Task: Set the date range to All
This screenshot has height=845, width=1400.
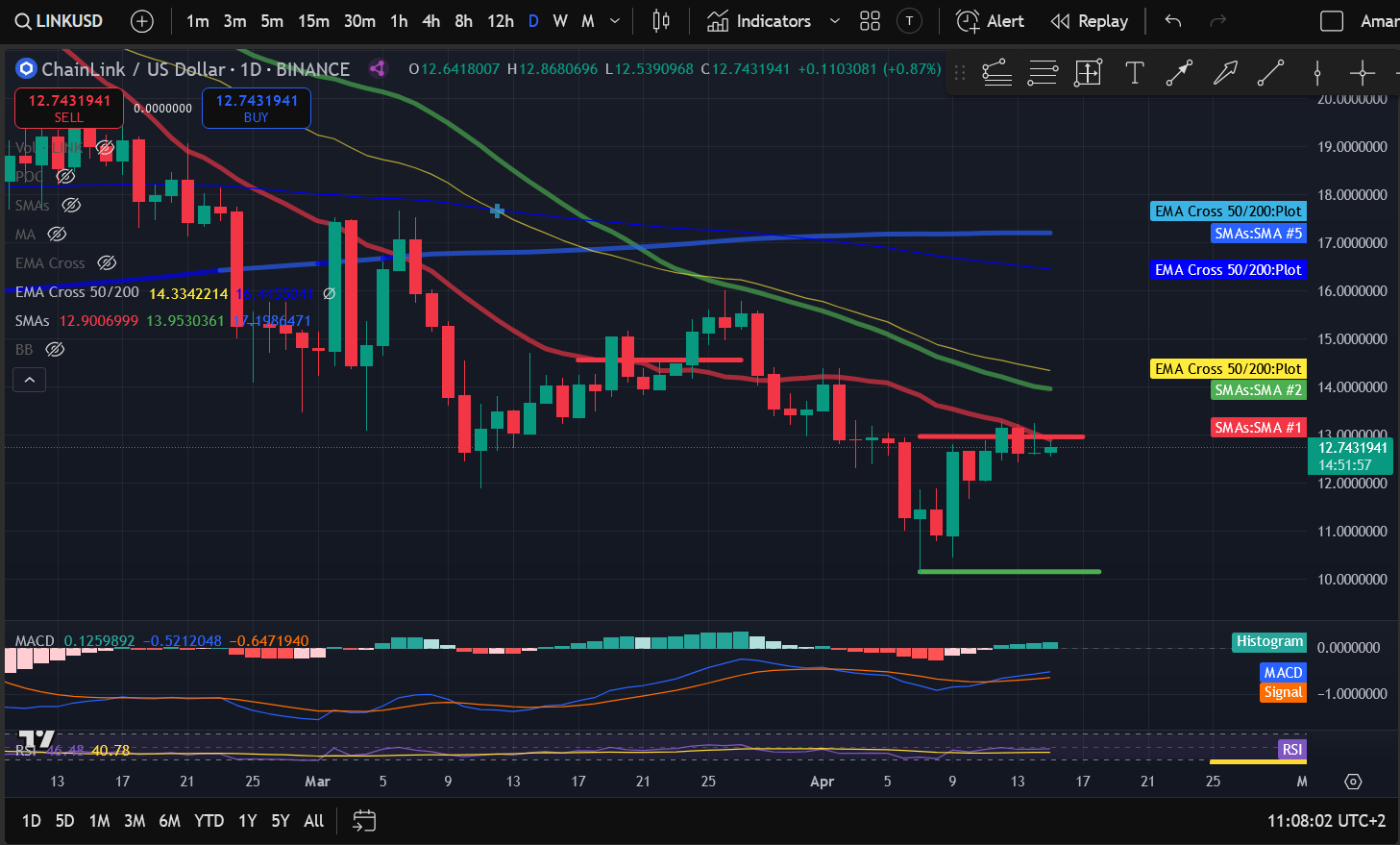Action: click(x=314, y=821)
